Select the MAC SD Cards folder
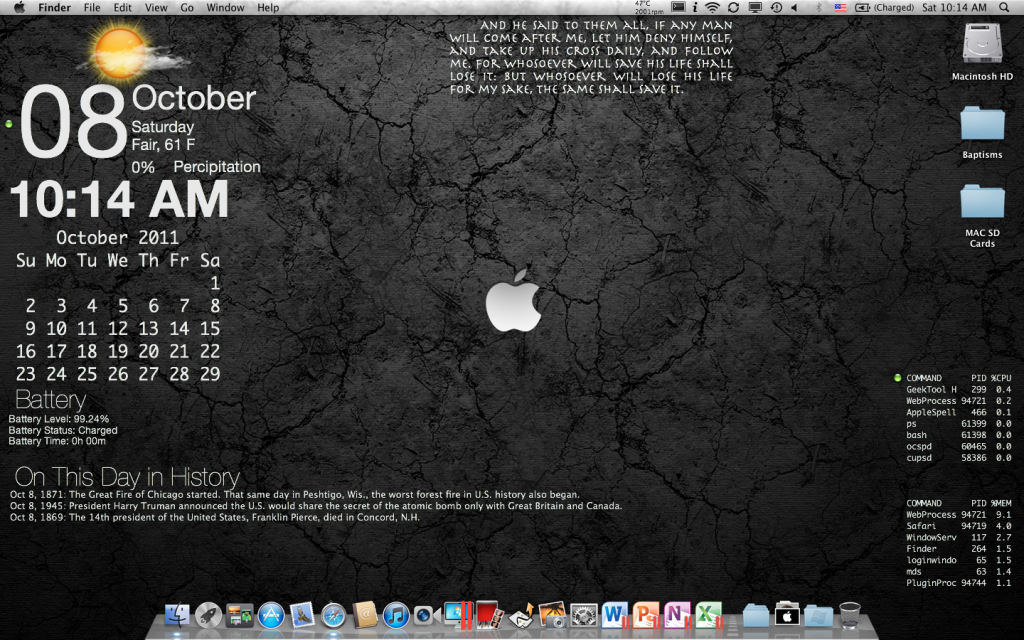Screen dimensions: 1024x640 (982, 201)
